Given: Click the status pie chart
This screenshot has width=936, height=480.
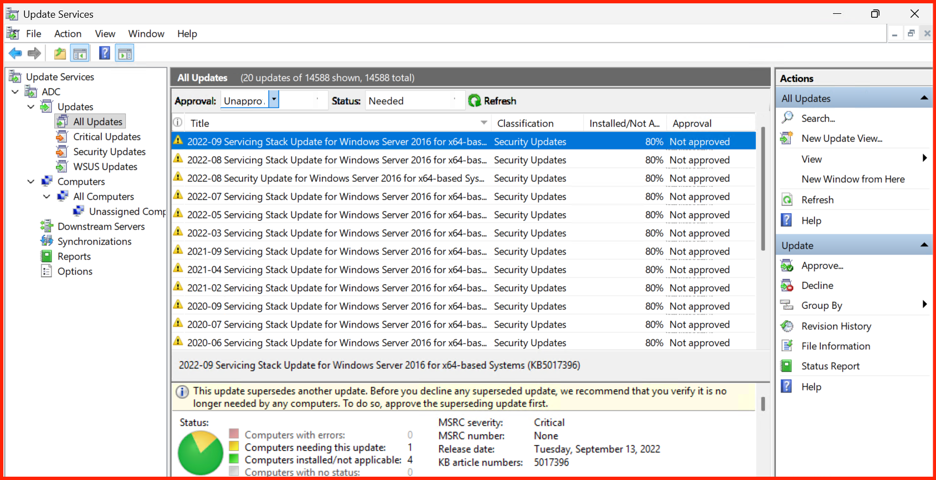Looking at the screenshot, I should point(201,452).
